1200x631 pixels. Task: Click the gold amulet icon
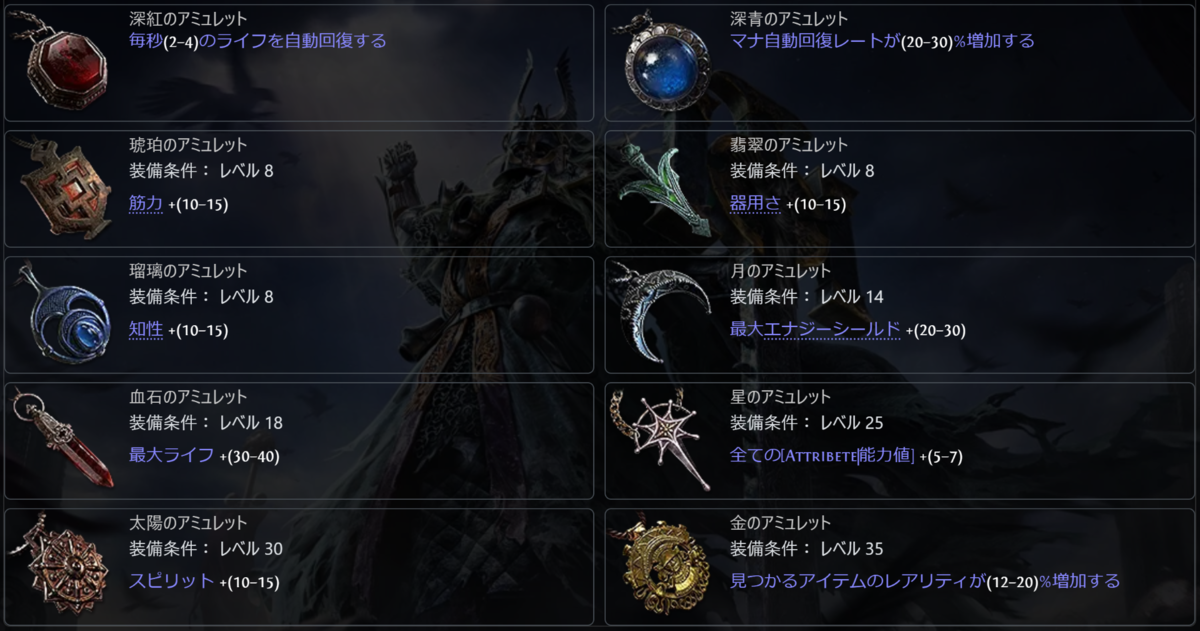pyautogui.click(x=665, y=564)
